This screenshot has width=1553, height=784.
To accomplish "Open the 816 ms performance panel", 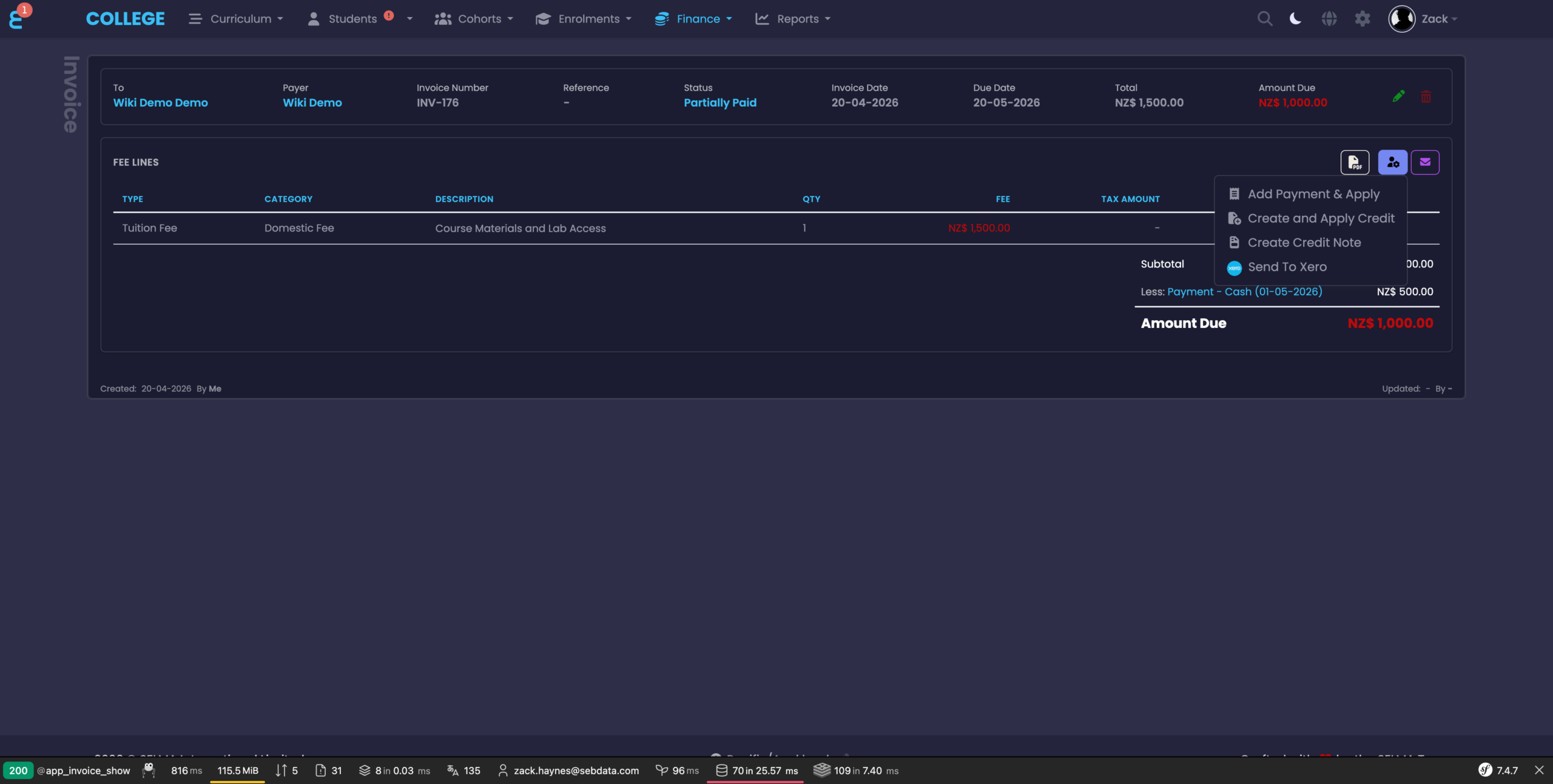I will (186, 771).
